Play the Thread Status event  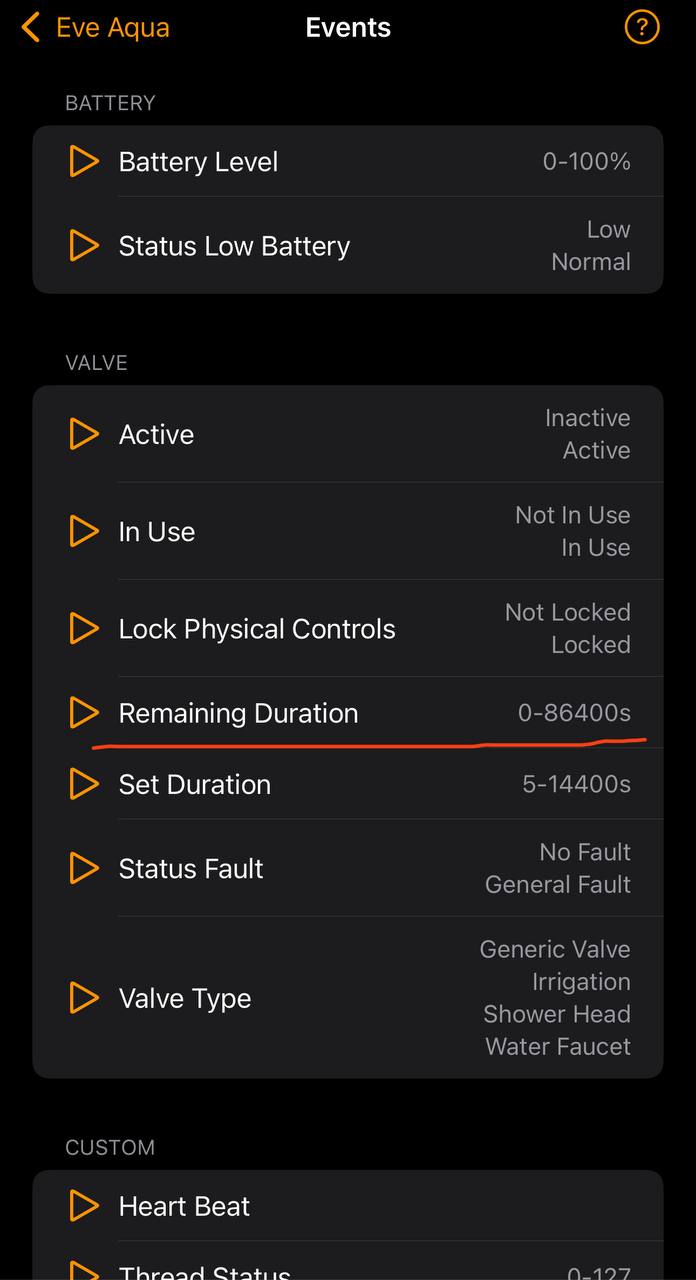tap(84, 1270)
